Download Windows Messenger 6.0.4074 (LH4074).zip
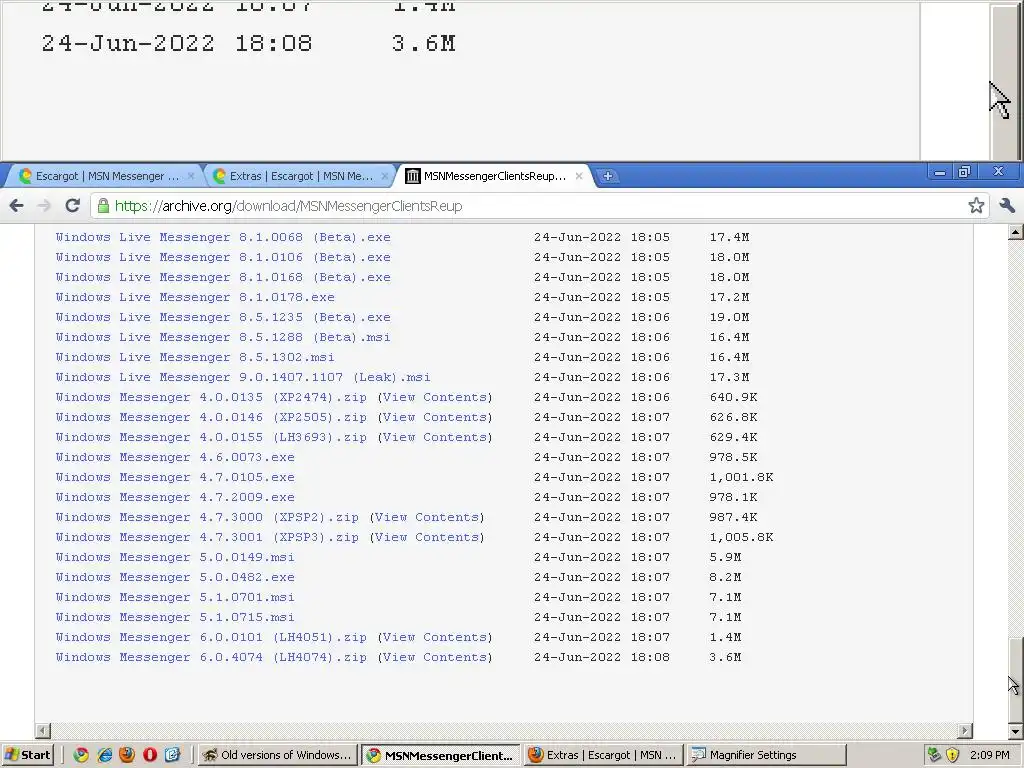This screenshot has width=1024, height=768. pyautogui.click(x=211, y=658)
